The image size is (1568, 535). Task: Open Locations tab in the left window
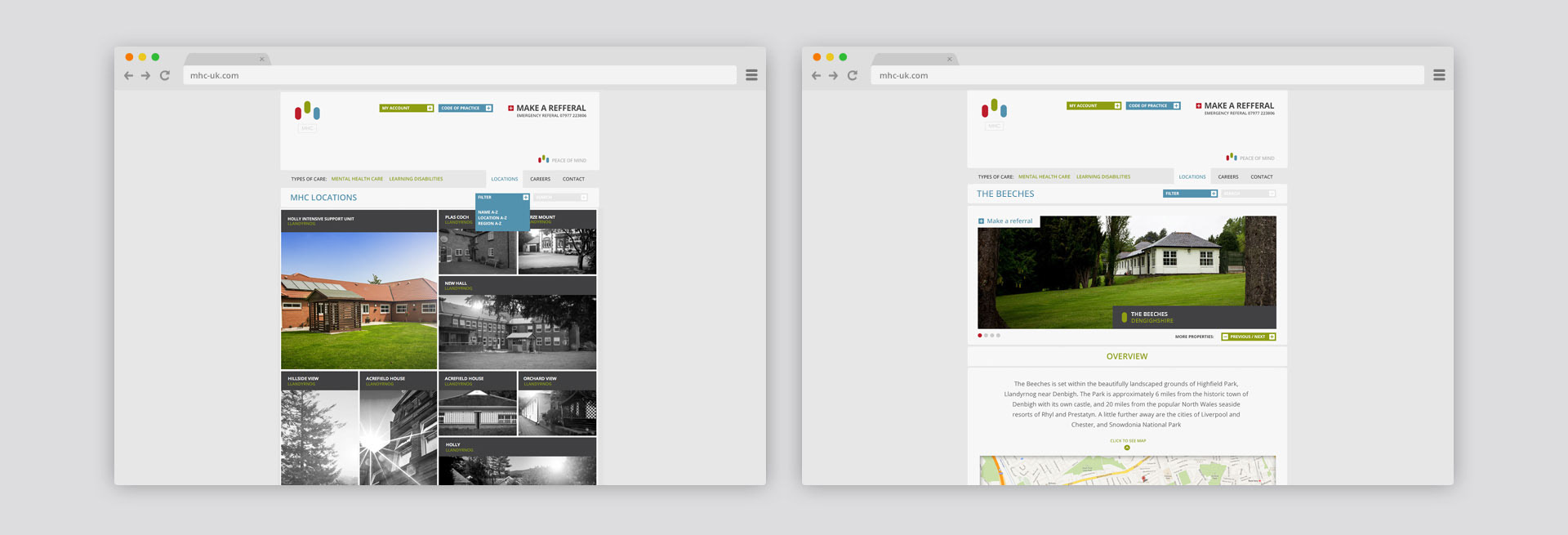(505, 179)
